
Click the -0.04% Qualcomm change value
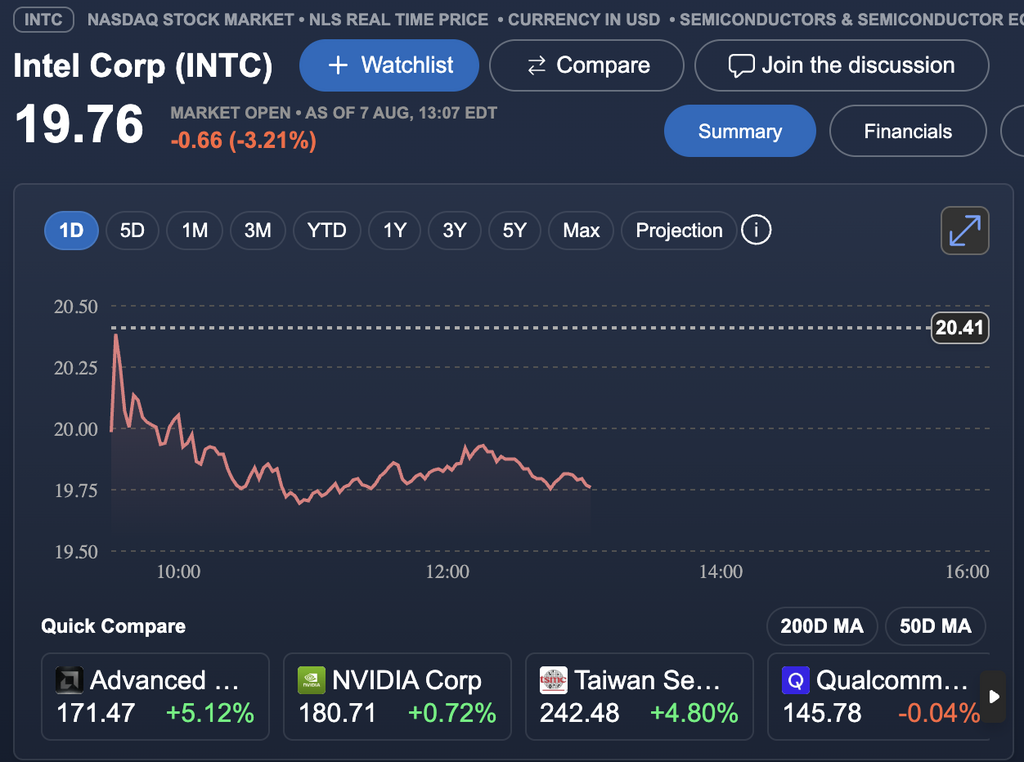click(x=939, y=713)
